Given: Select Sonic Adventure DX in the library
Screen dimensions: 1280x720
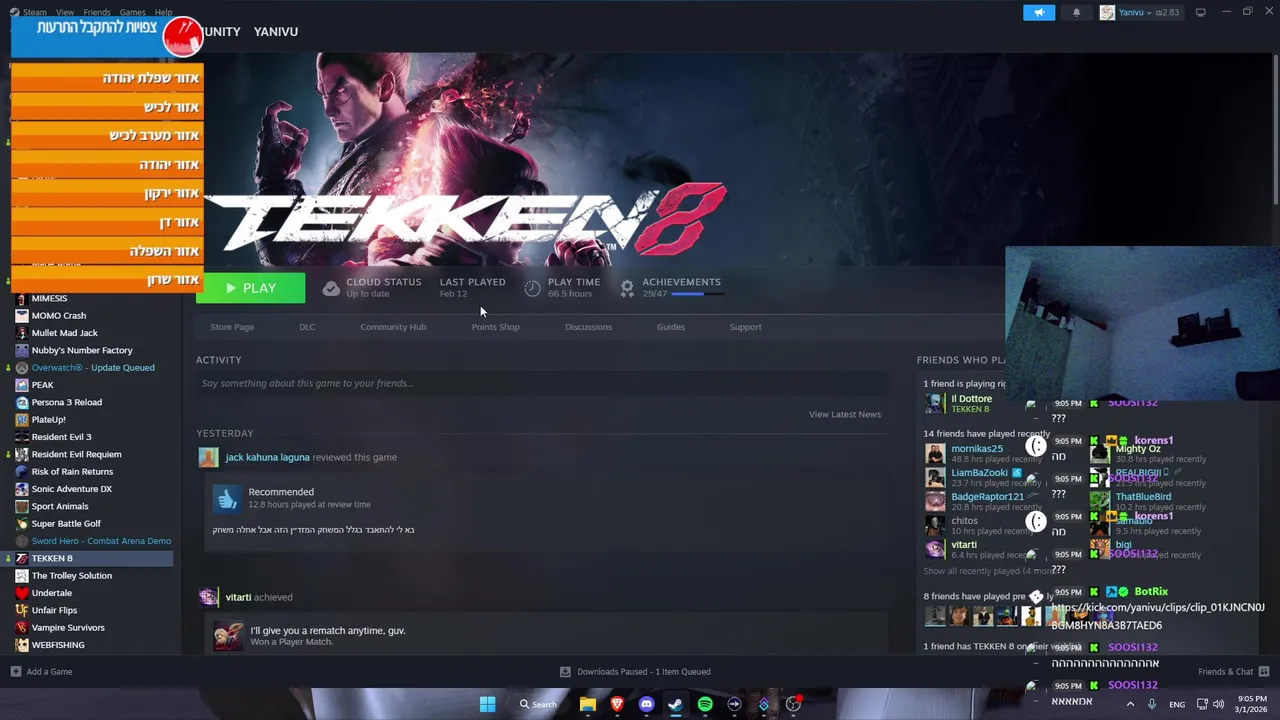Looking at the screenshot, I should point(71,489).
